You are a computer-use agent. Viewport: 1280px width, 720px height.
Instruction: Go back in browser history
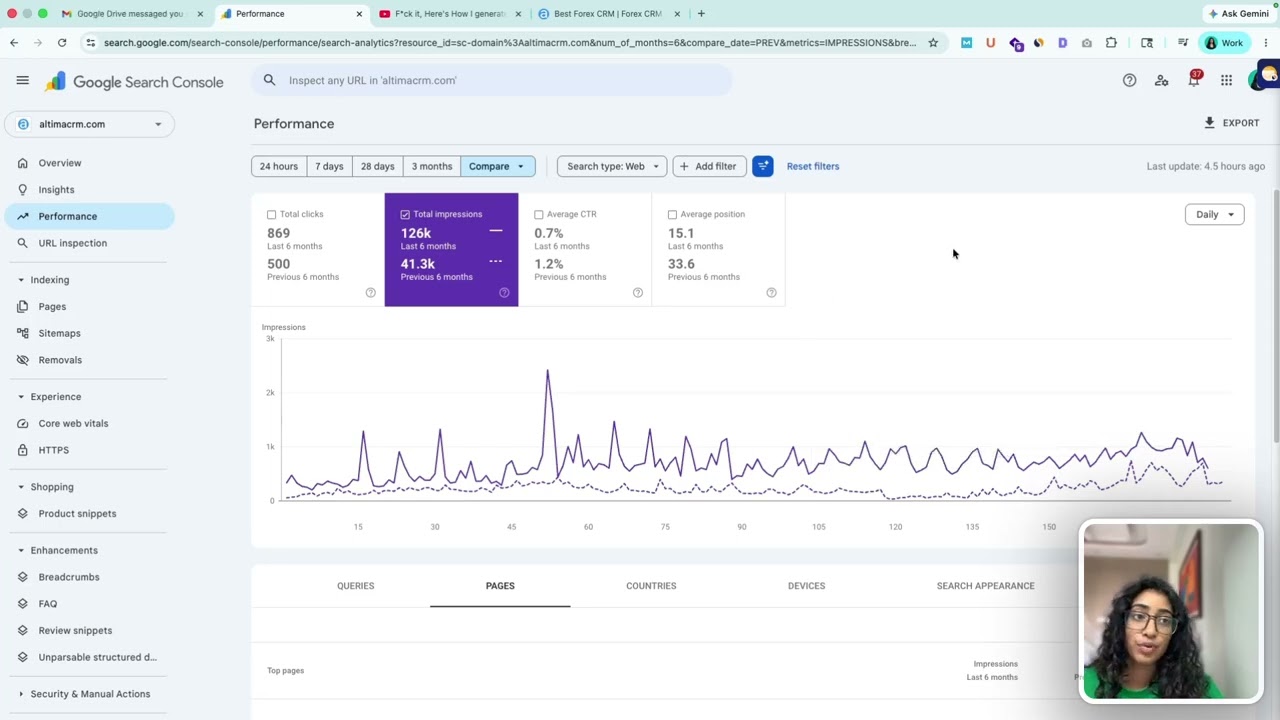tap(14, 43)
